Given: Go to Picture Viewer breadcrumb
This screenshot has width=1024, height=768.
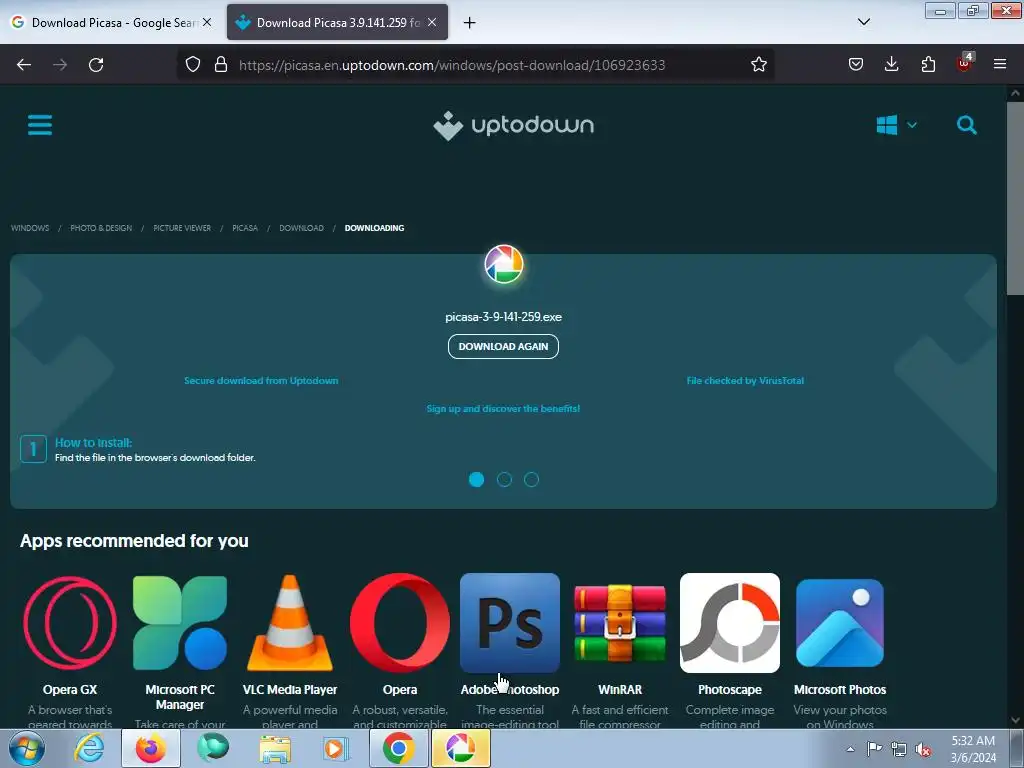Looking at the screenshot, I should coord(182,228).
